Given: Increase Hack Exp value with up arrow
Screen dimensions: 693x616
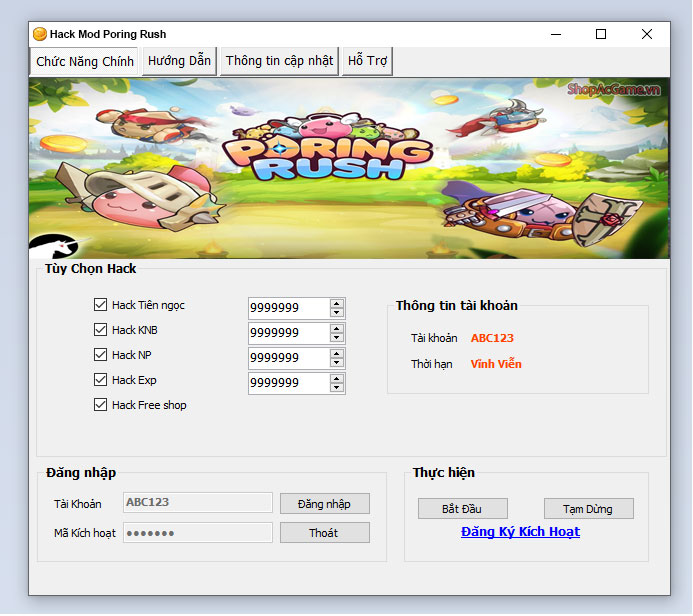Looking at the screenshot, I should [337, 379].
